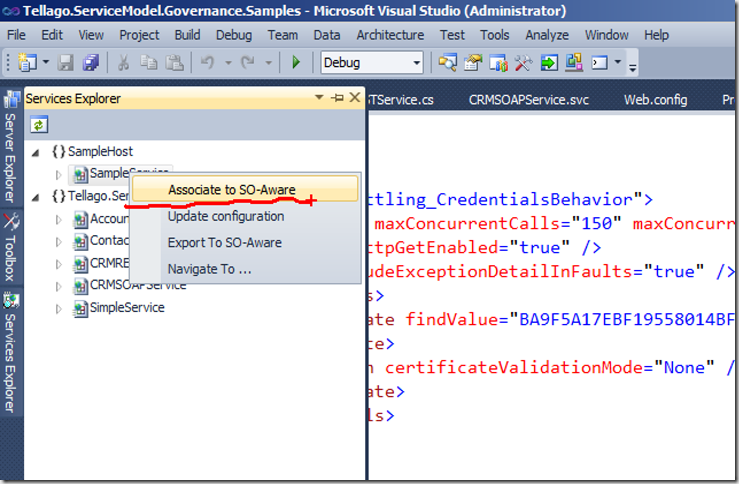Click the Copy toolbar icon
This screenshot has height=484, width=739.
pyautogui.click(x=149, y=62)
